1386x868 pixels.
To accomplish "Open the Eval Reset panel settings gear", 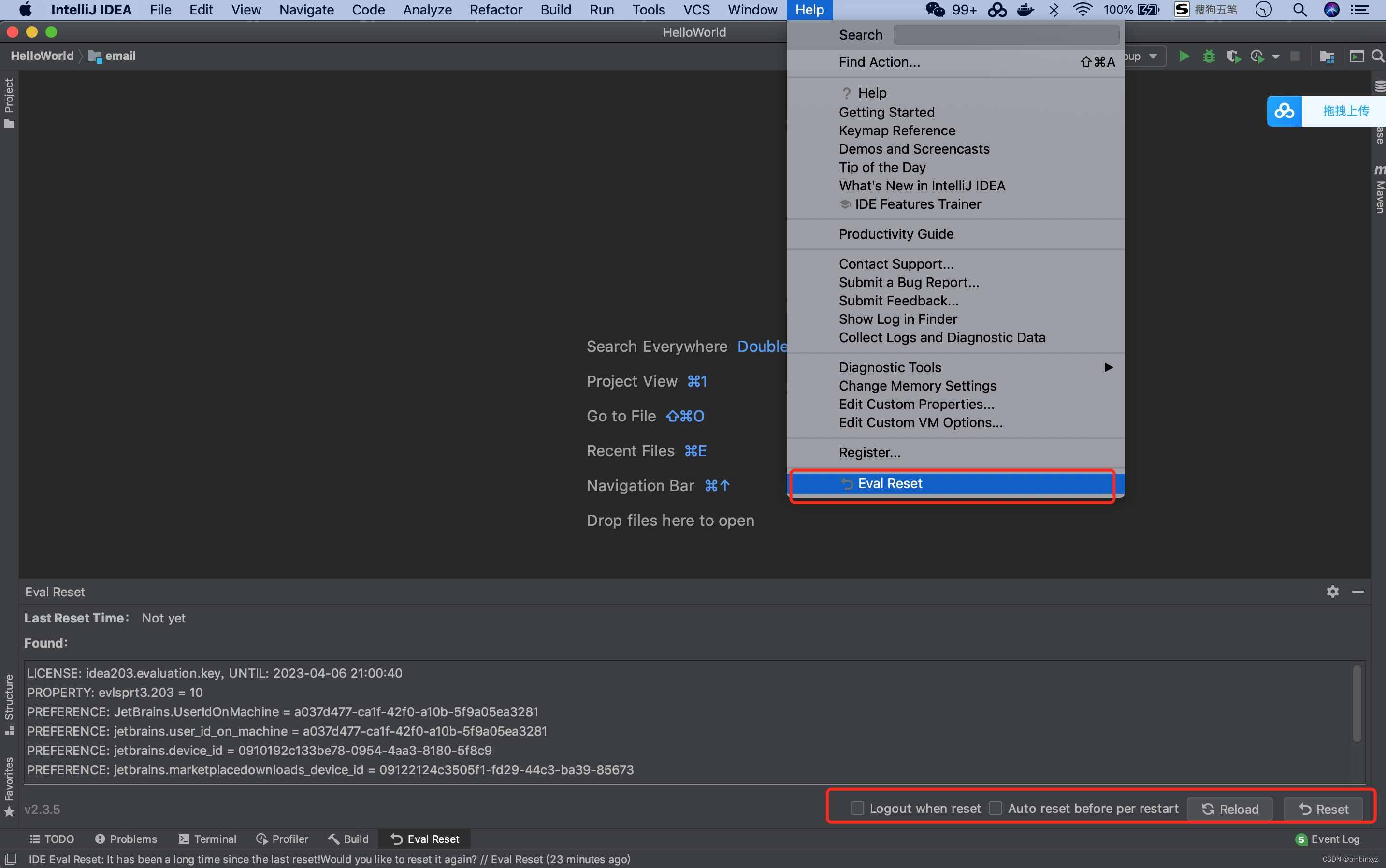I will 1333,591.
